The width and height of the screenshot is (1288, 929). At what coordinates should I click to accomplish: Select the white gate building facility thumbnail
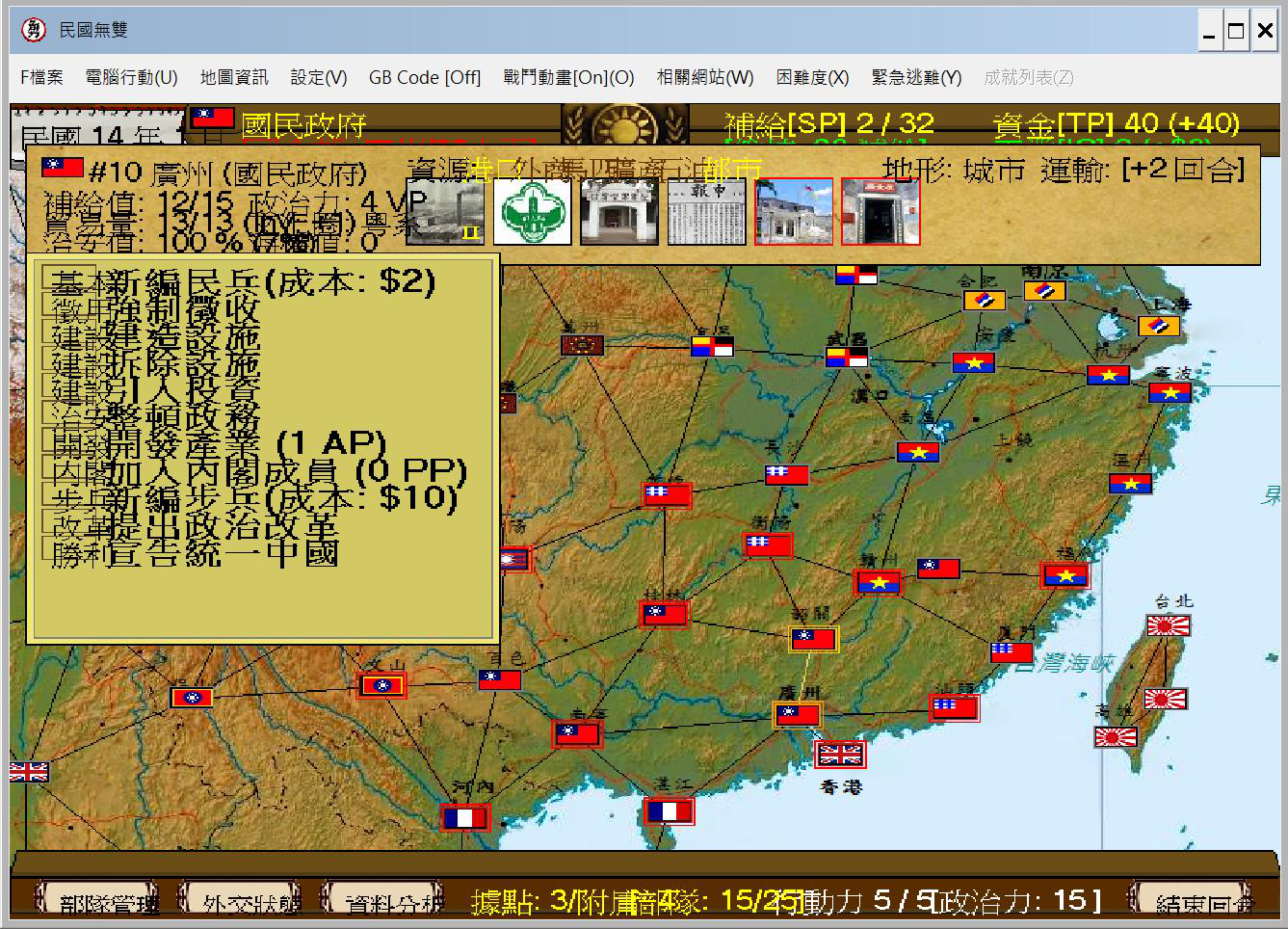619,211
